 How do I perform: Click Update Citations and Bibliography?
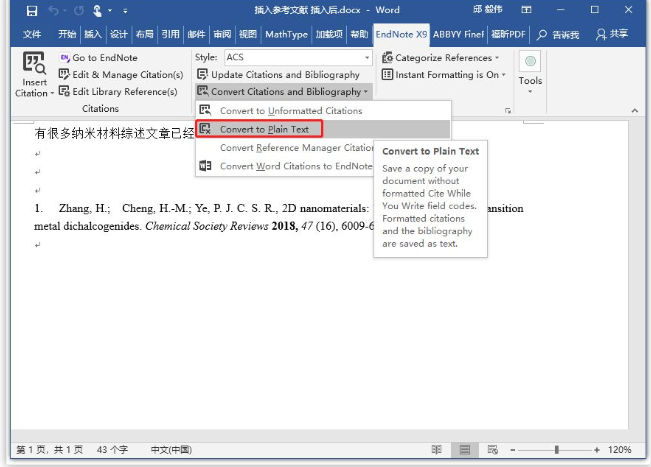(278, 75)
